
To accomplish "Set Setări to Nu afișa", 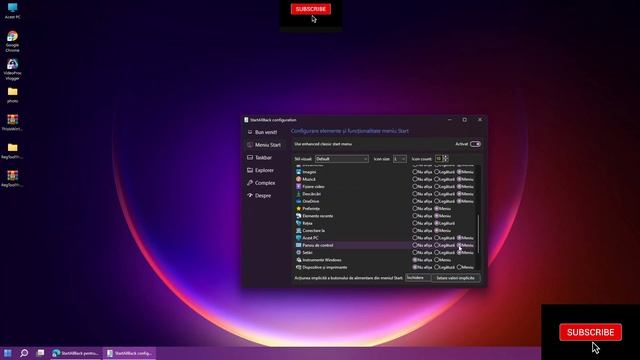I will coord(415,253).
